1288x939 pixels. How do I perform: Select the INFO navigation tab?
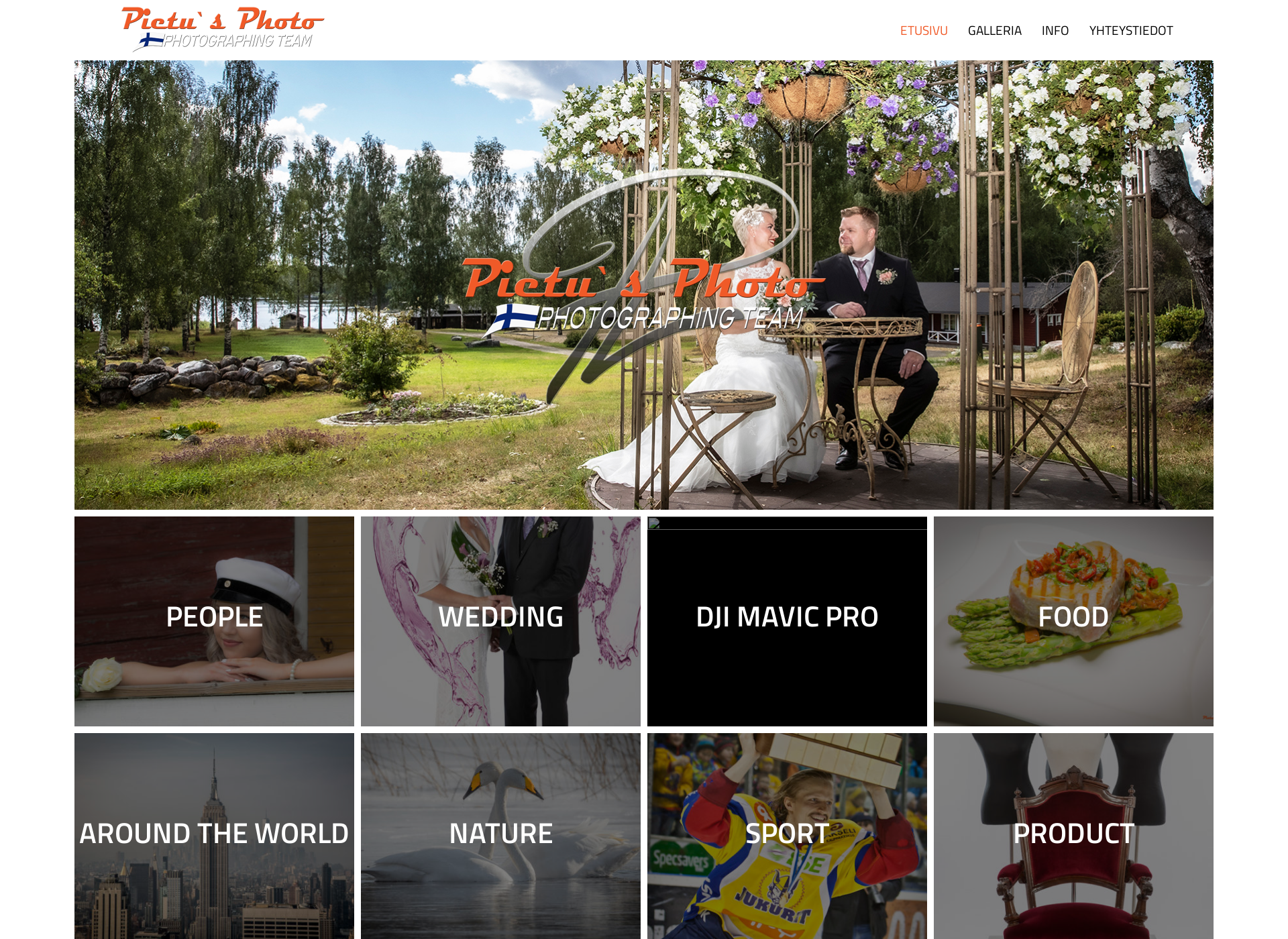coord(1055,29)
